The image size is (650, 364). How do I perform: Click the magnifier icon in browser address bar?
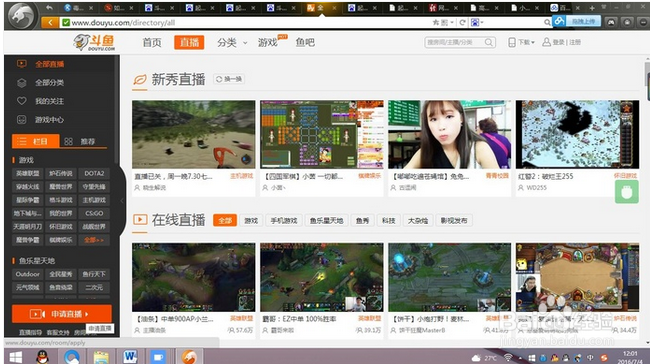pos(547,23)
